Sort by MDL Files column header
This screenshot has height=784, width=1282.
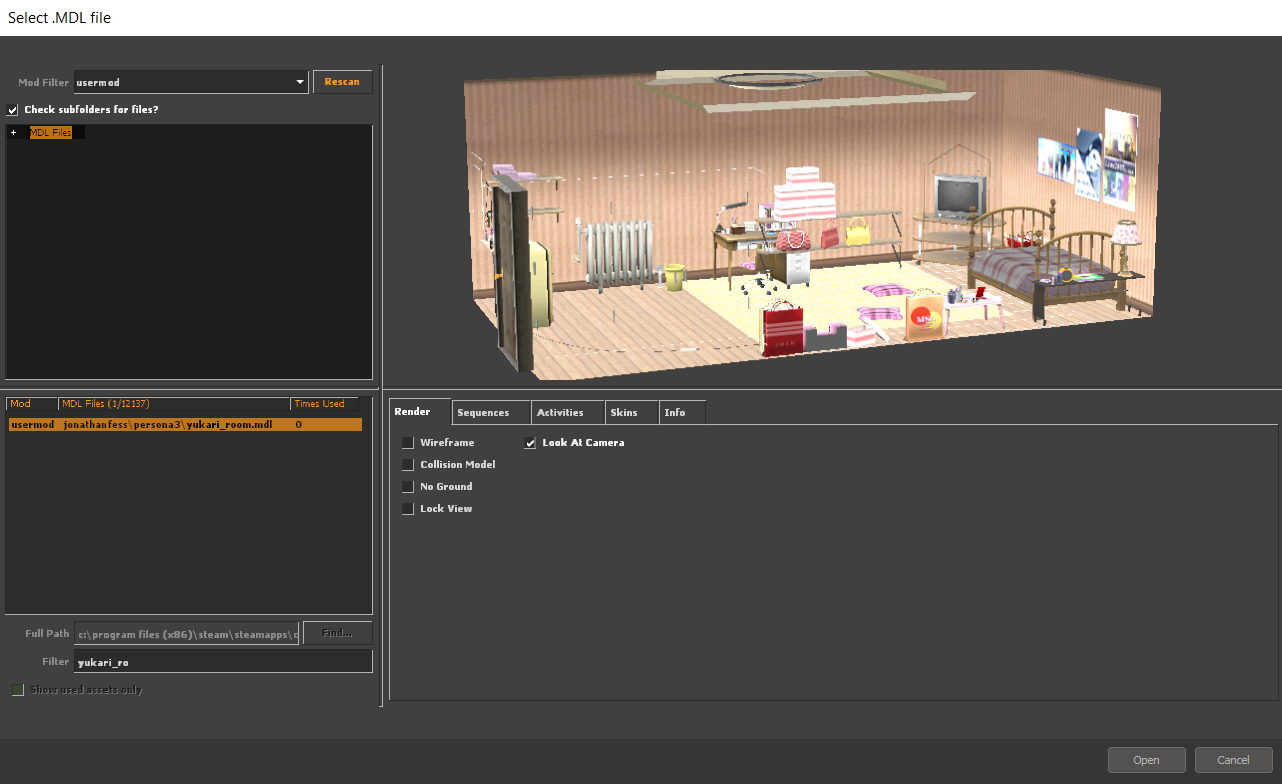(x=174, y=404)
